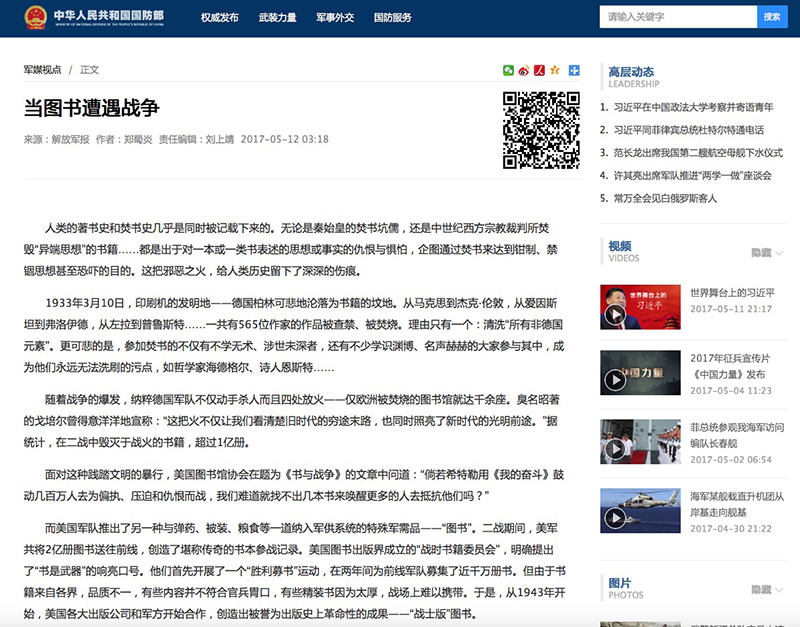800x627 pixels.
Task: Open headline about 习近平 visiting 中国政法大学
Action: pyautogui.click(x=693, y=107)
